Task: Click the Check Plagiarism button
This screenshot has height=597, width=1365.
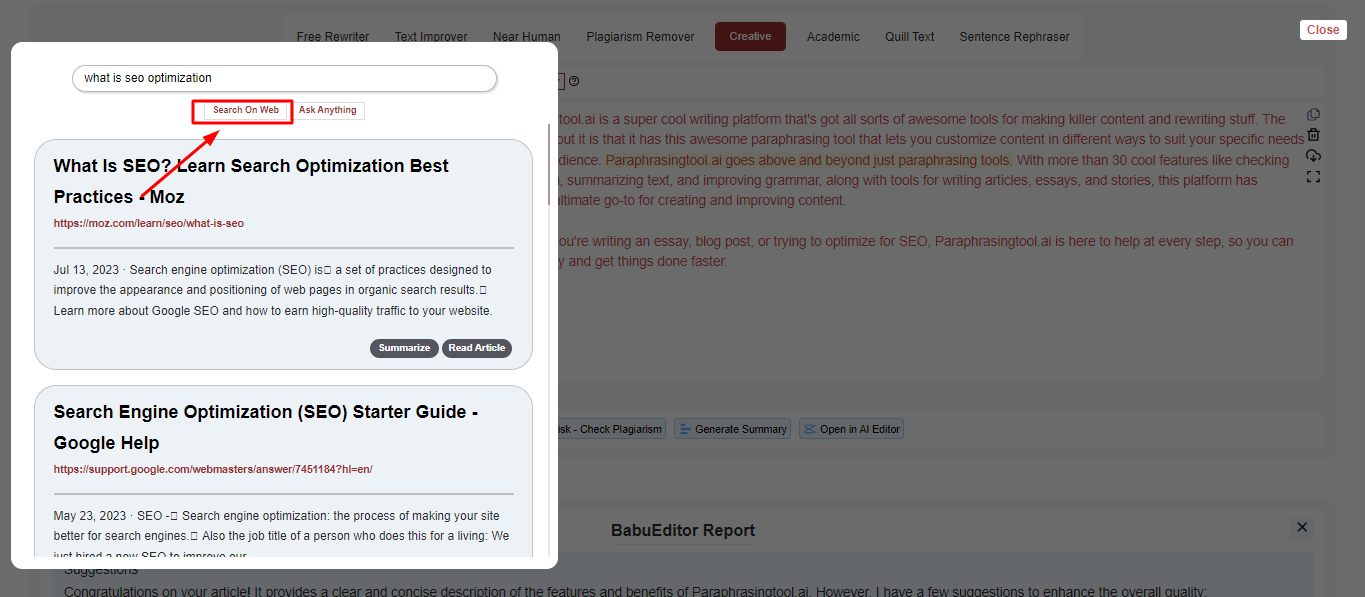Action: 610,429
